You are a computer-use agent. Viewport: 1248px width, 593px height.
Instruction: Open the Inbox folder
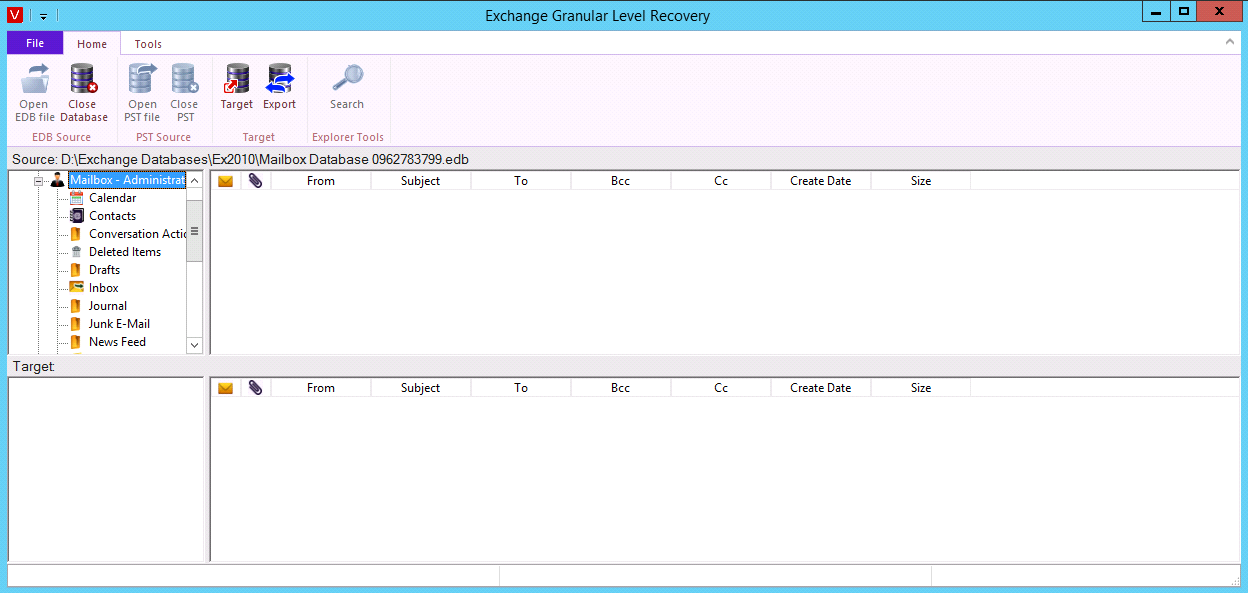click(104, 288)
